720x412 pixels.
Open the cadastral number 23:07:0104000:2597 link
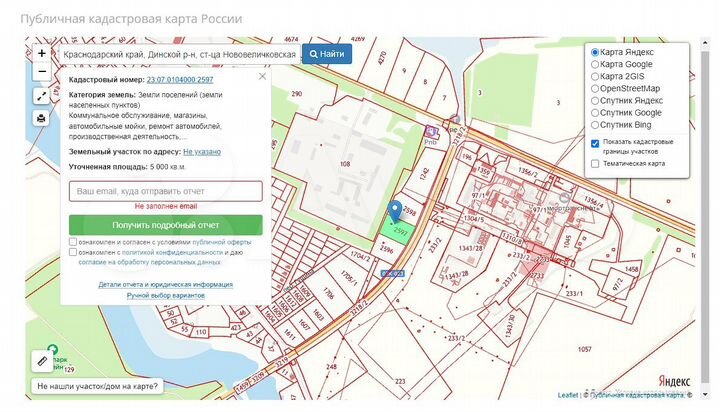click(x=179, y=78)
